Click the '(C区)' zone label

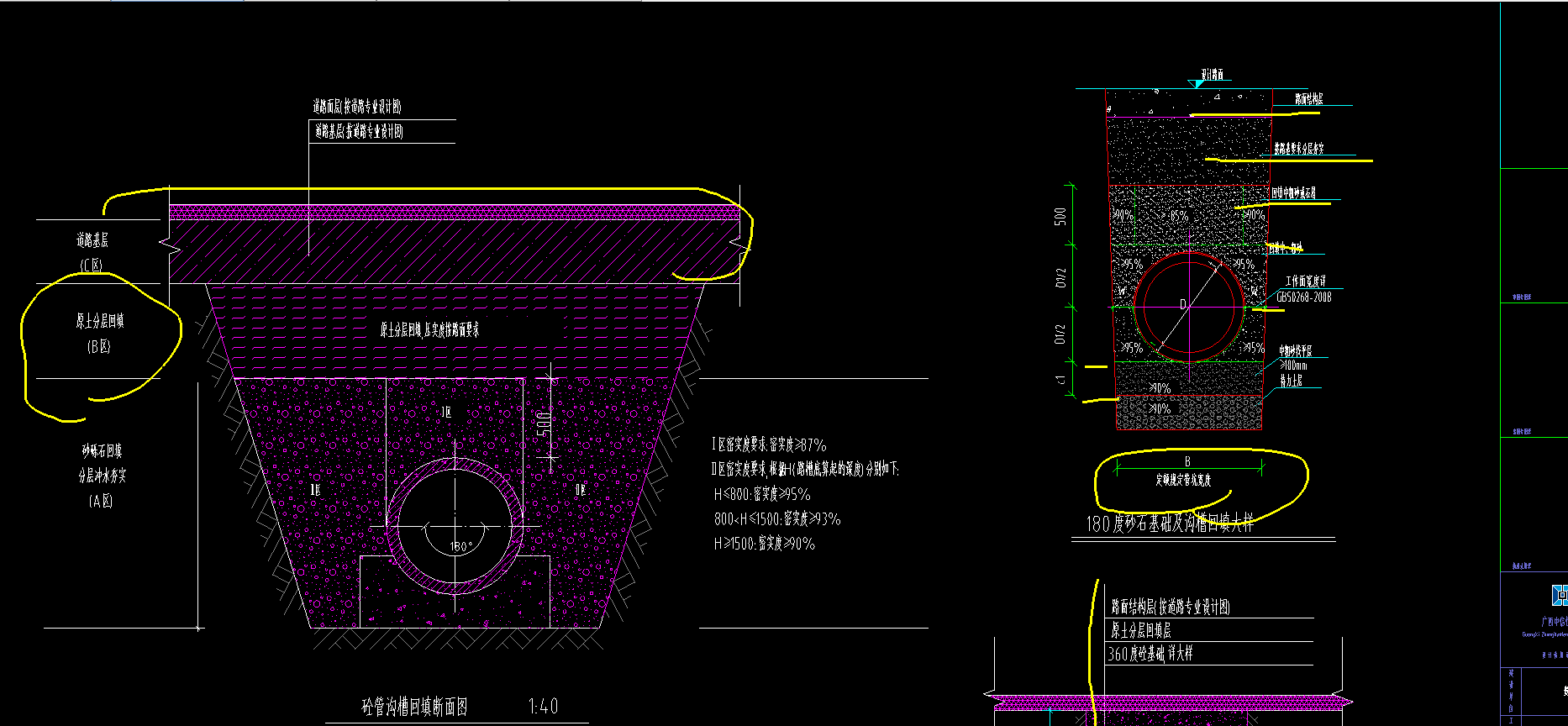click(x=92, y=265)
